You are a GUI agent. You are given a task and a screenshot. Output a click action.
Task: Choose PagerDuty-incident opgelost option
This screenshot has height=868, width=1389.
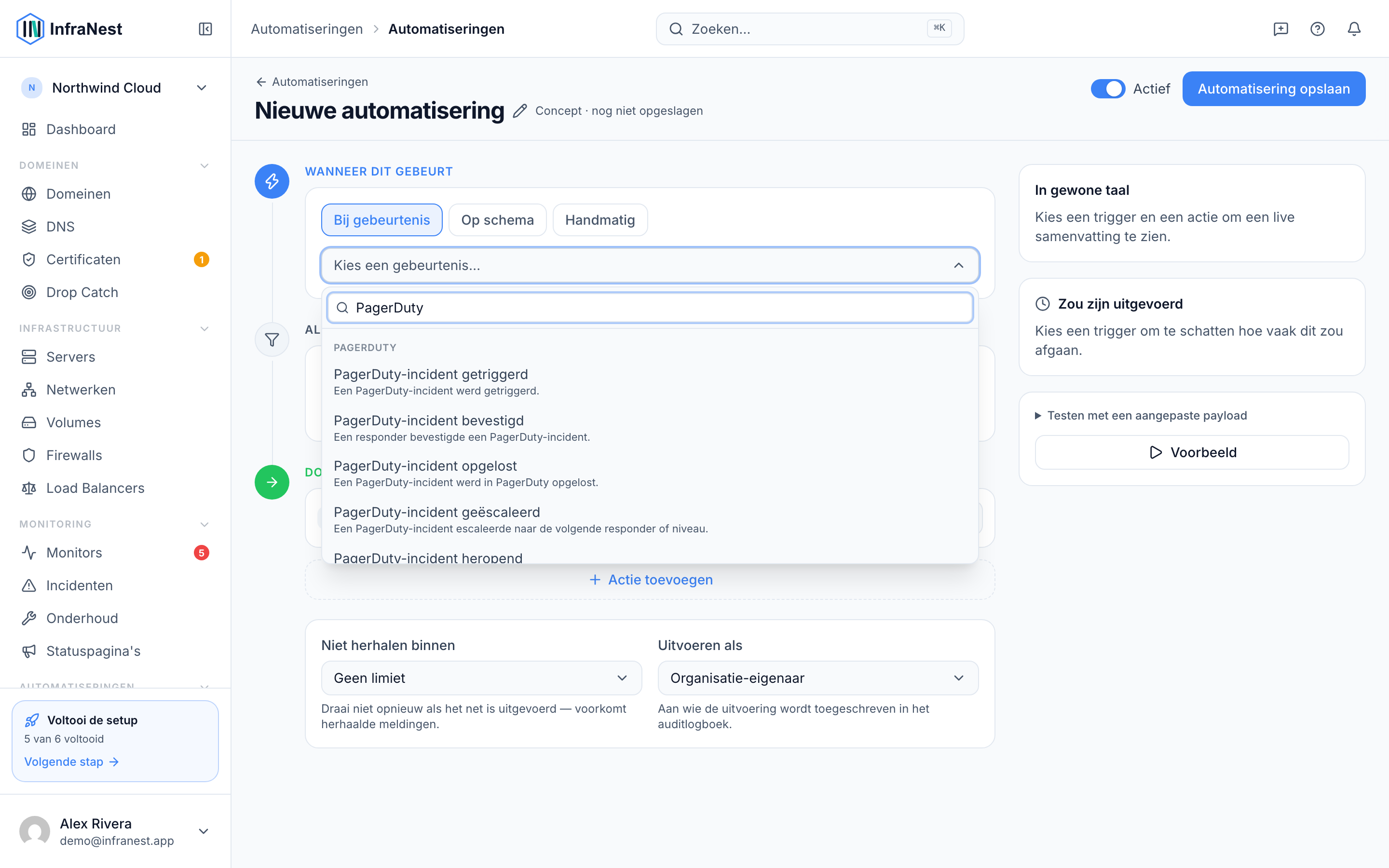[x=650, y=474]
